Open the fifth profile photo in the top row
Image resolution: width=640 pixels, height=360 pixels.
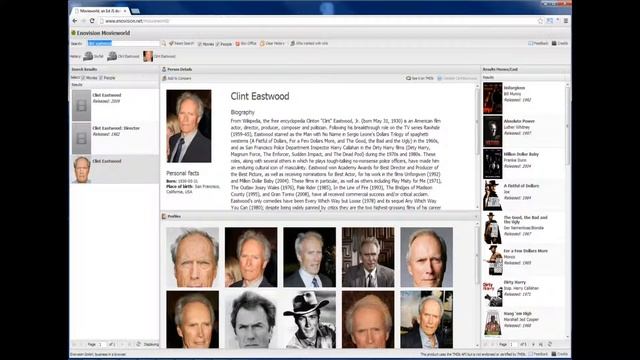(x=427, y=257)
